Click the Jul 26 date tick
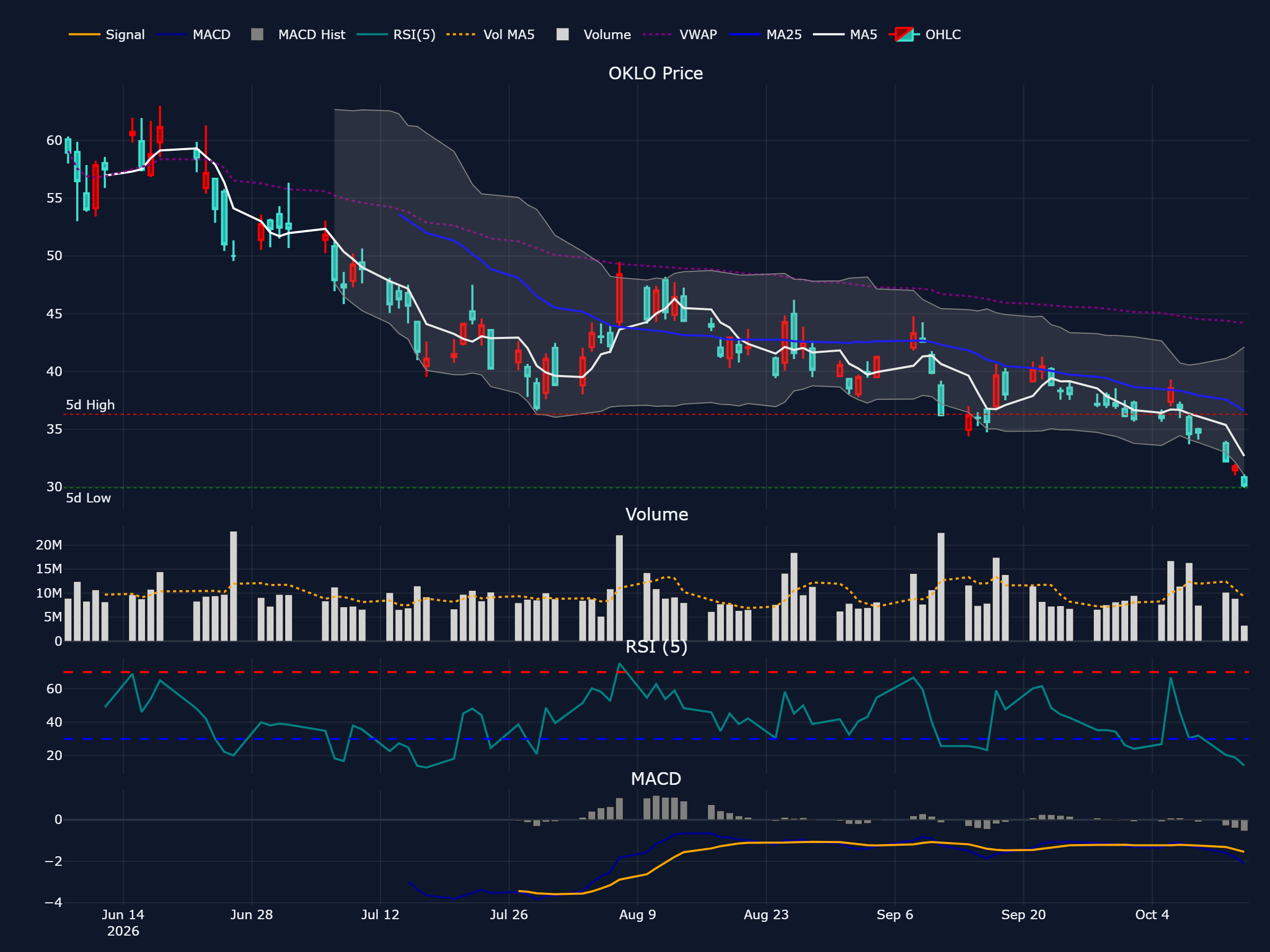The height and width of the screenshot is (952, 1270). tap(509, 914)
